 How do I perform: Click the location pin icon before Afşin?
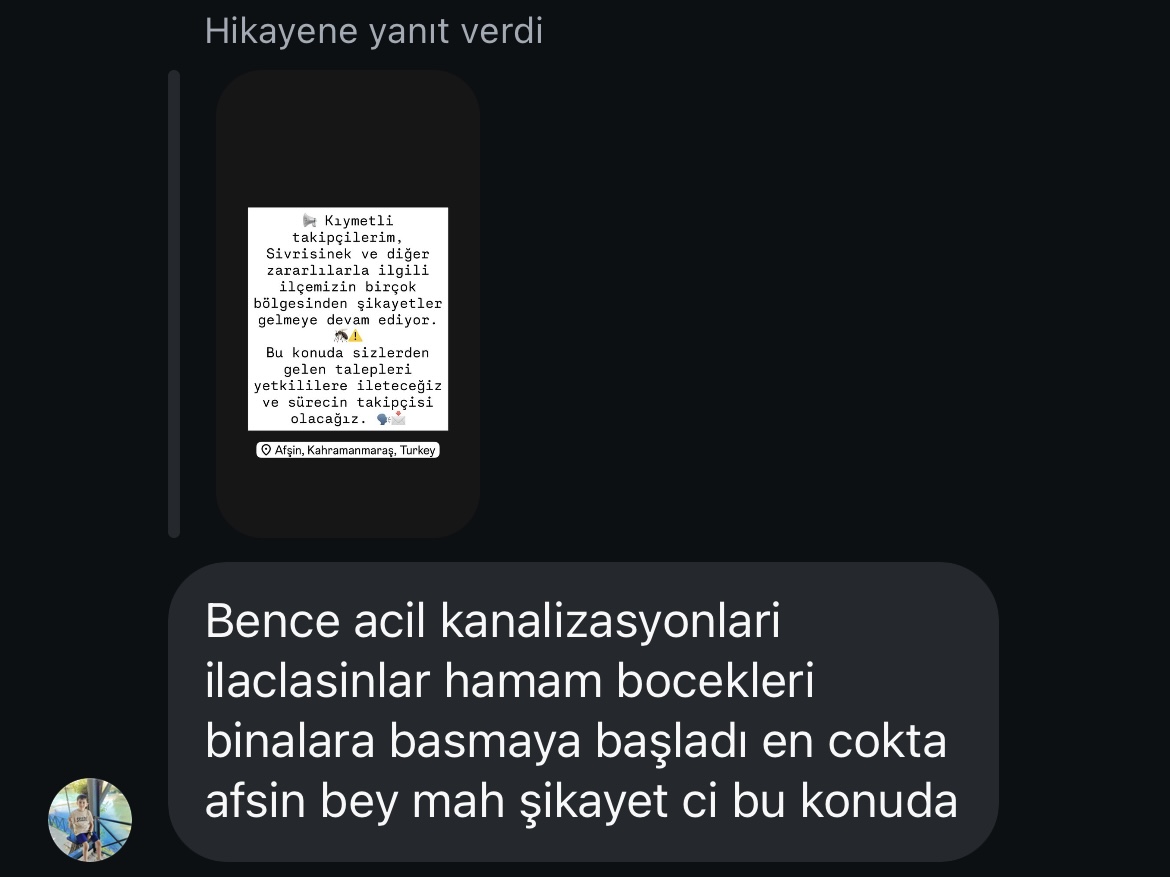(x=266, y=450)
